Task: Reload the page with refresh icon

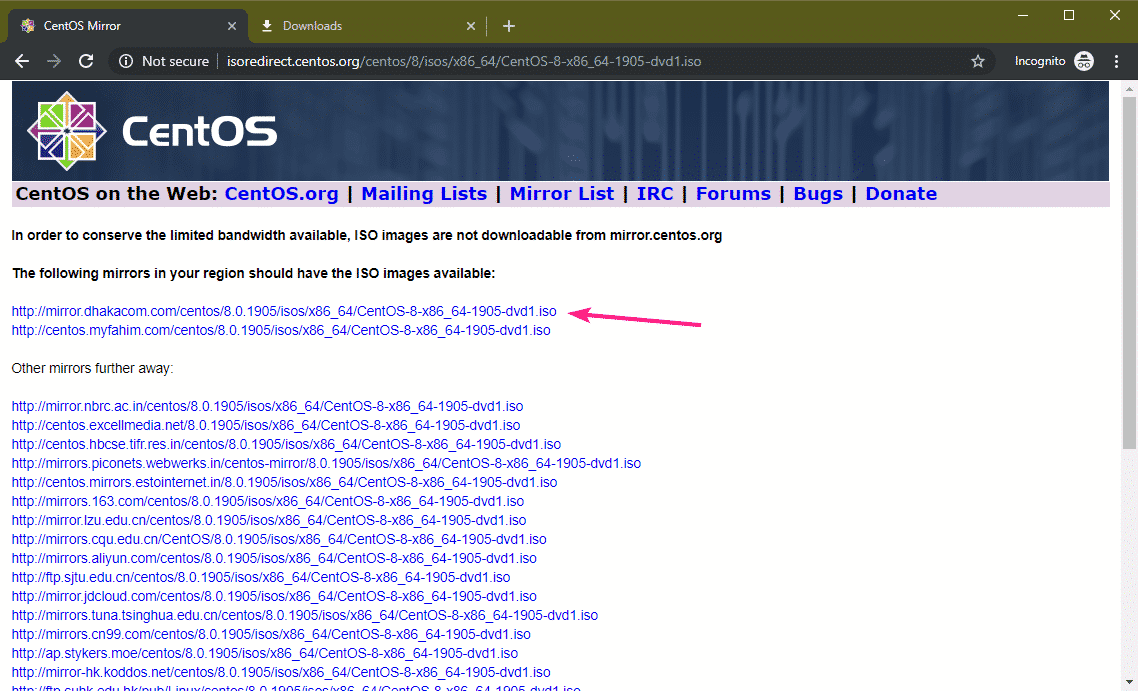Action: click(86, 62)
